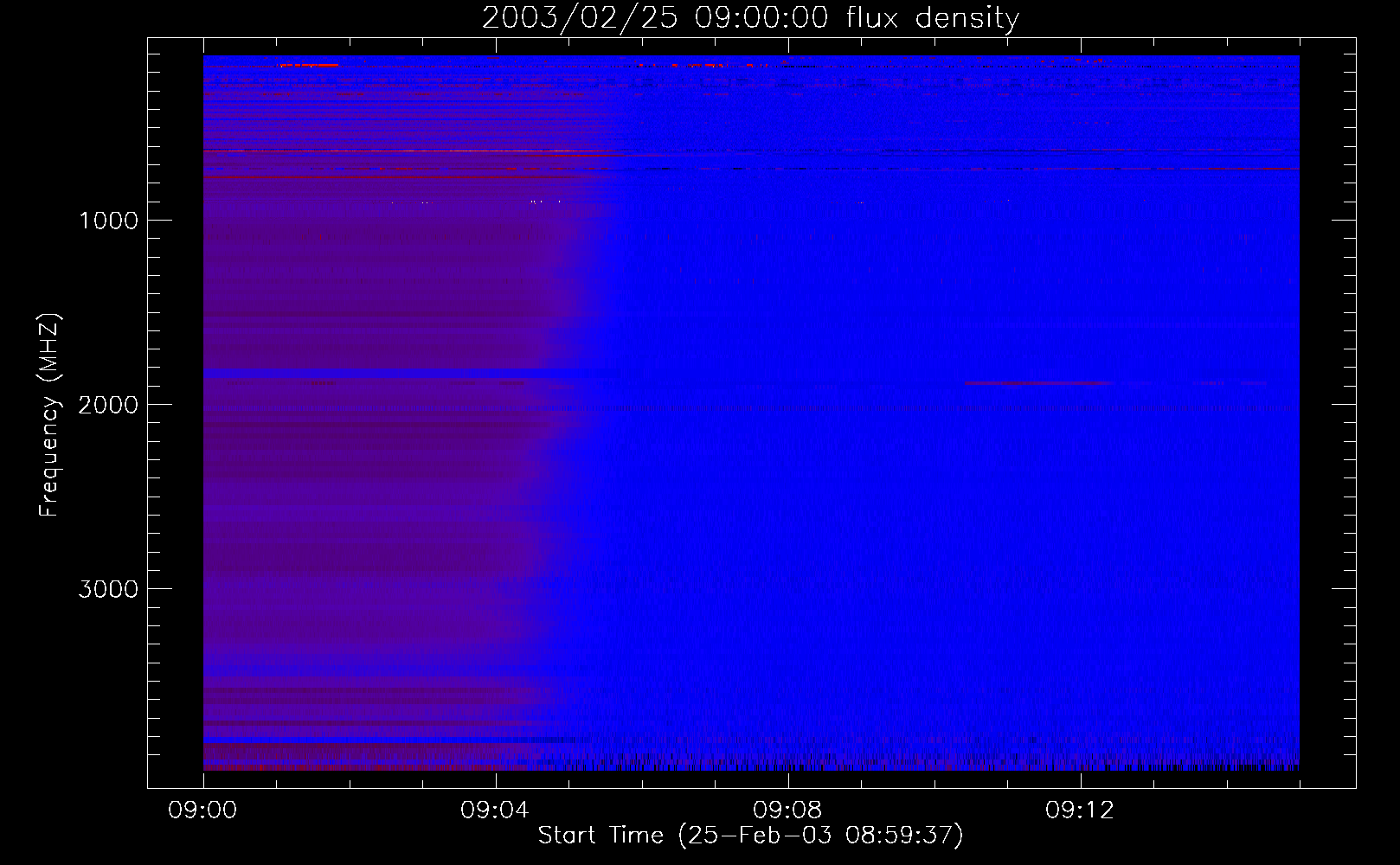Click the plot title '2003/02/25 09:00:00 flux density'

[750, 17]
